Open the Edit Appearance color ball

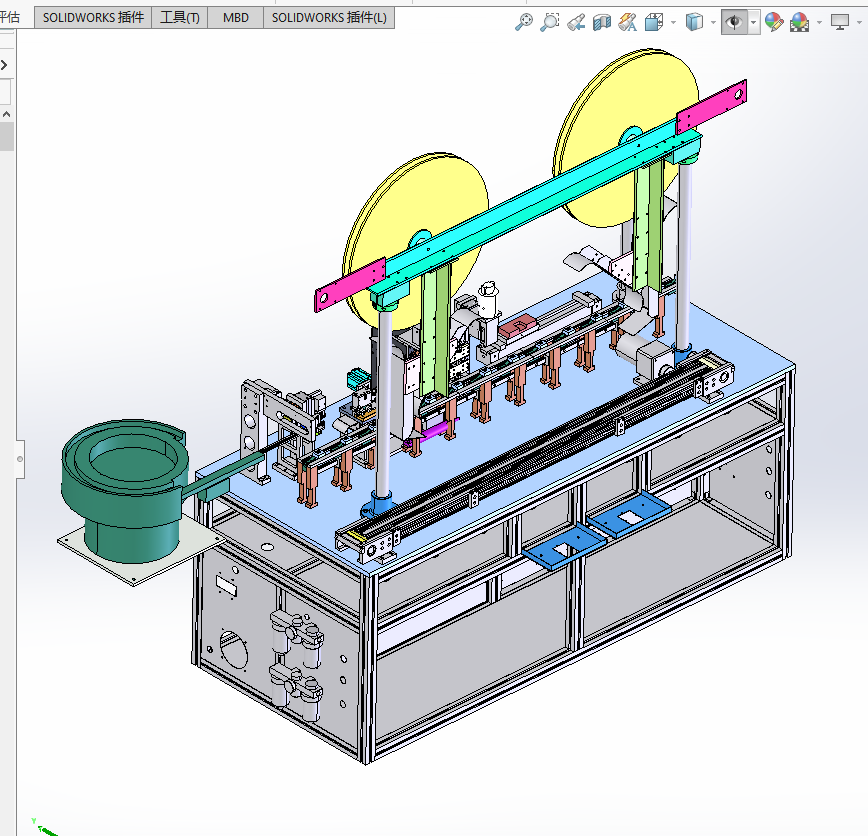(773, 22)
